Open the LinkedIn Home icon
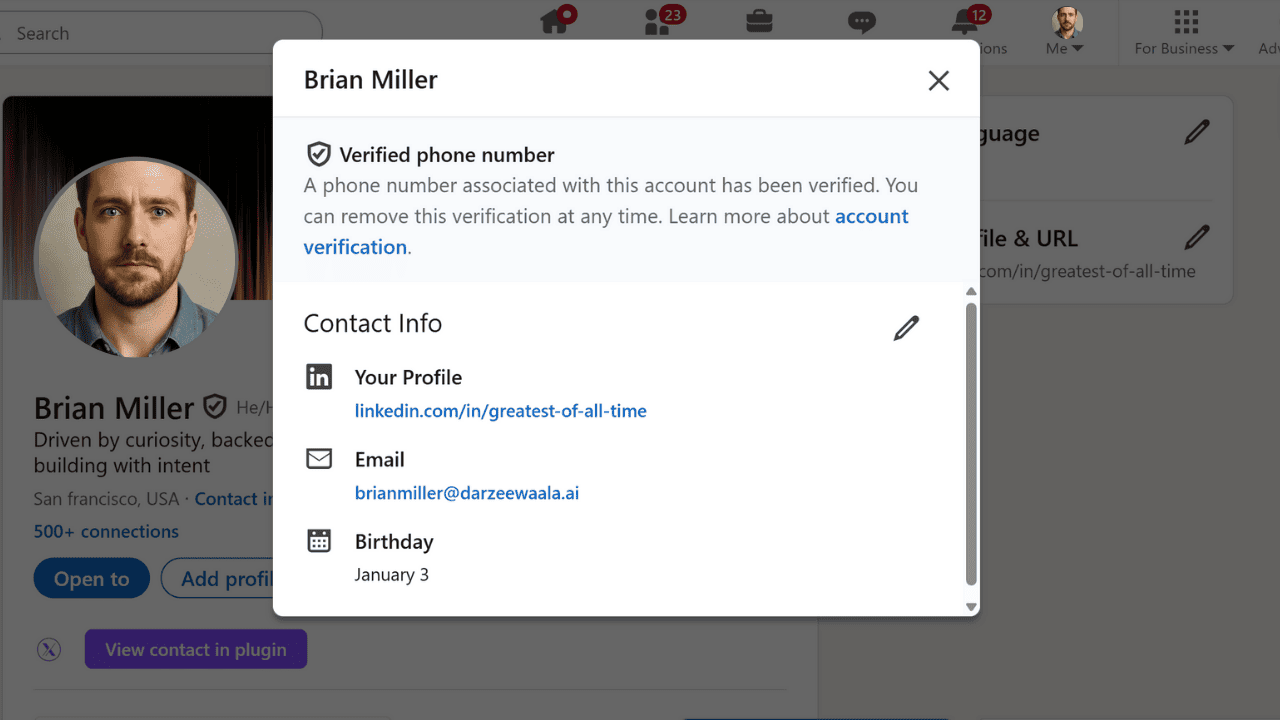This screenshot has height=720, width=1280. coord(556,21)
